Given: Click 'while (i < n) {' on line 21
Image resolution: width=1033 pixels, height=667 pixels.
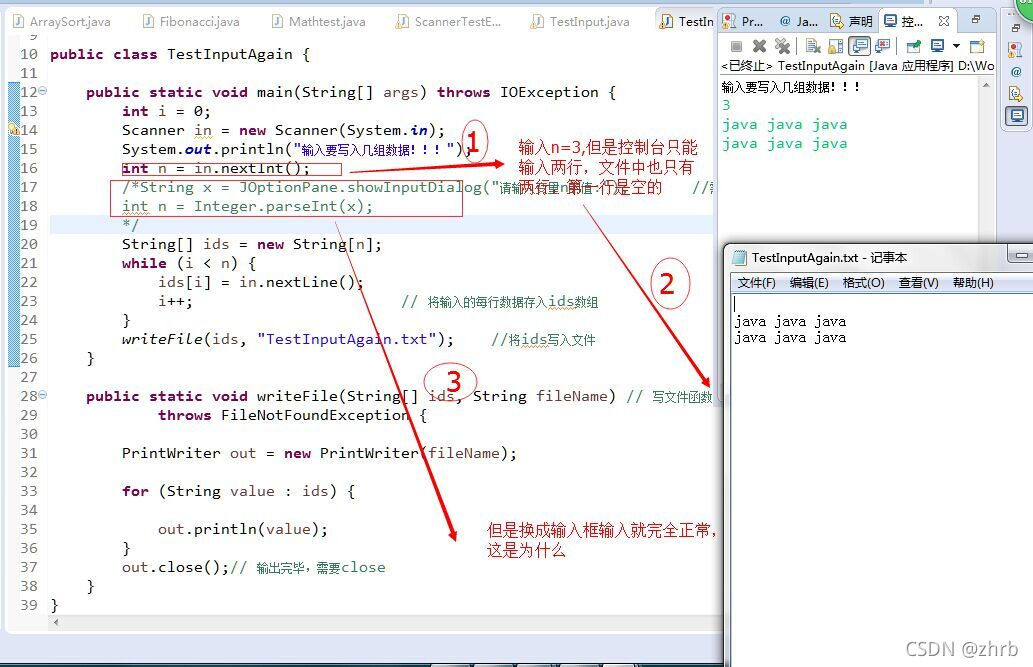Looking at the screenshot, I should click(188, 264).
